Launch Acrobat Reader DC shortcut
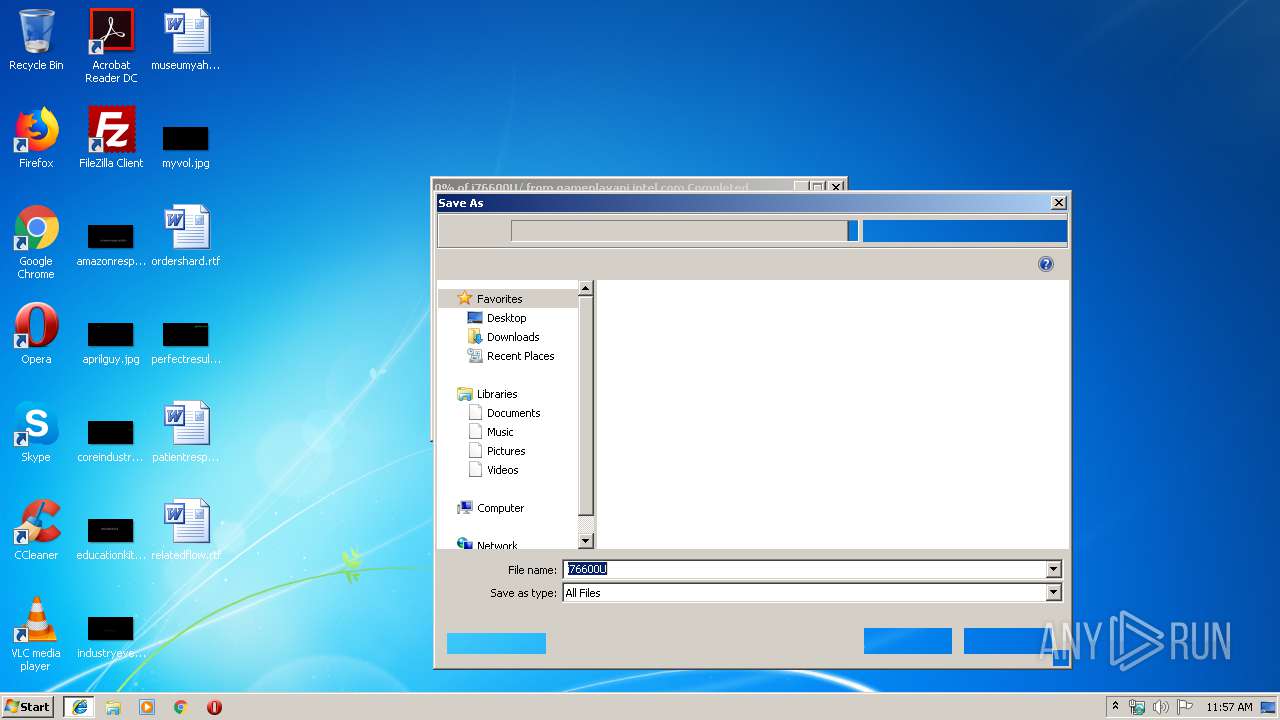The image size is (1280, 720). [x=111, y=46]
